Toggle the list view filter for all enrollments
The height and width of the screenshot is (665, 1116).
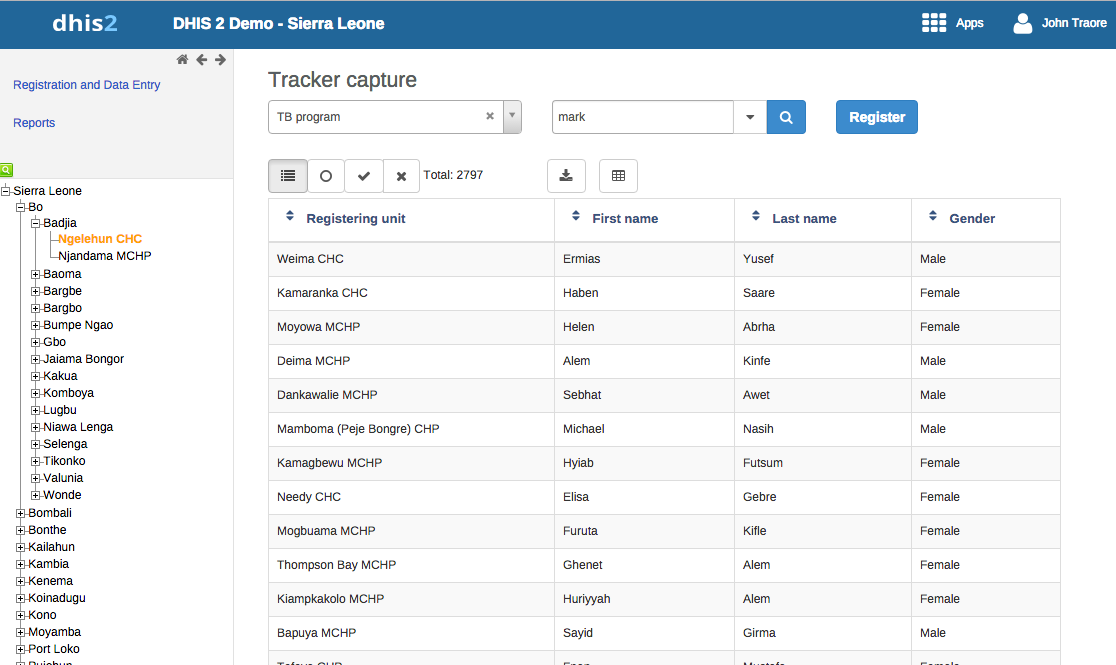point(288,176)
